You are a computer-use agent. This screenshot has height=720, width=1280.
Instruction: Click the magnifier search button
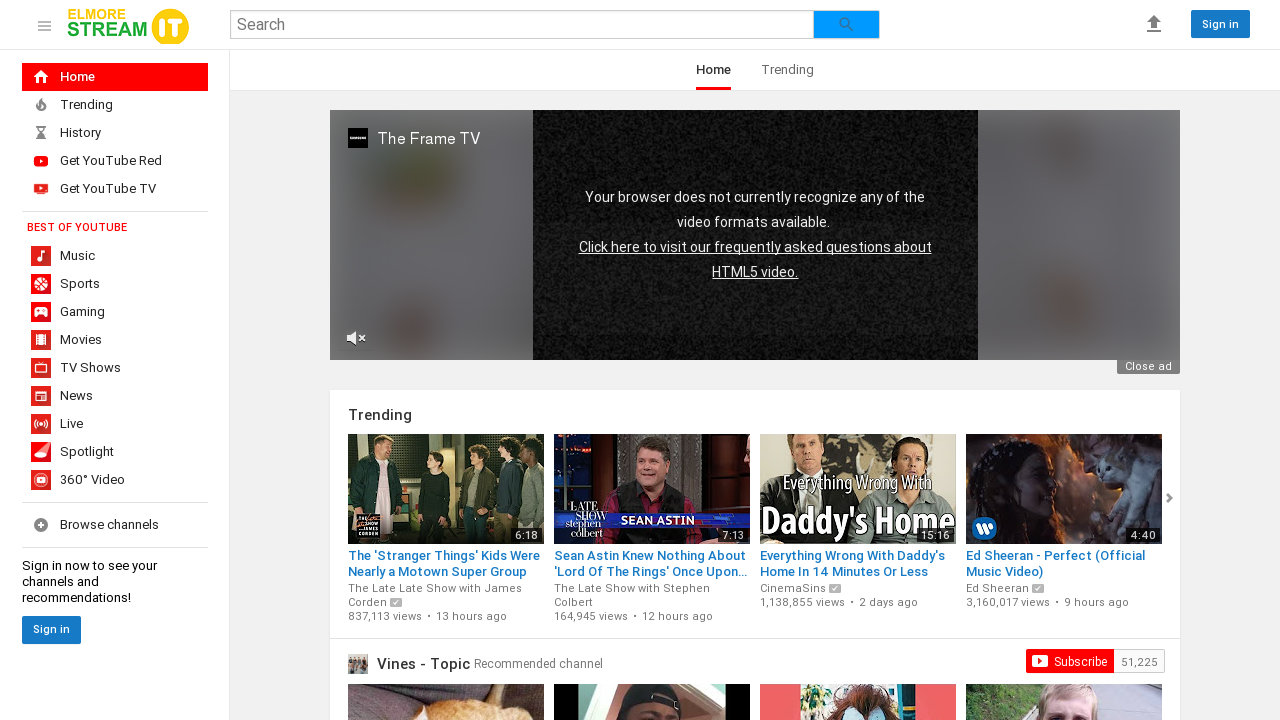click(846, 24)
